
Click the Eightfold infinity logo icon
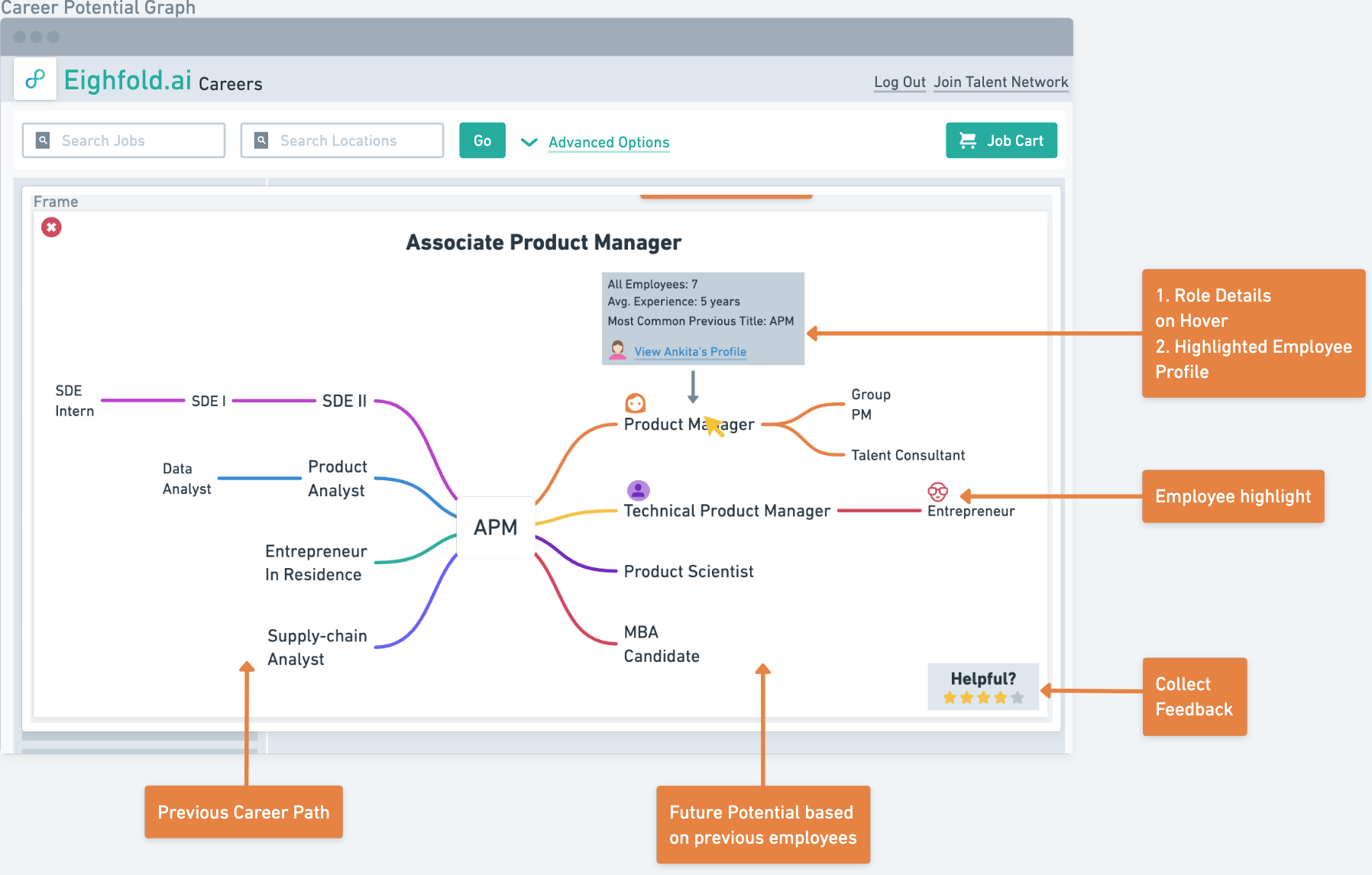[x=35, y=79]
